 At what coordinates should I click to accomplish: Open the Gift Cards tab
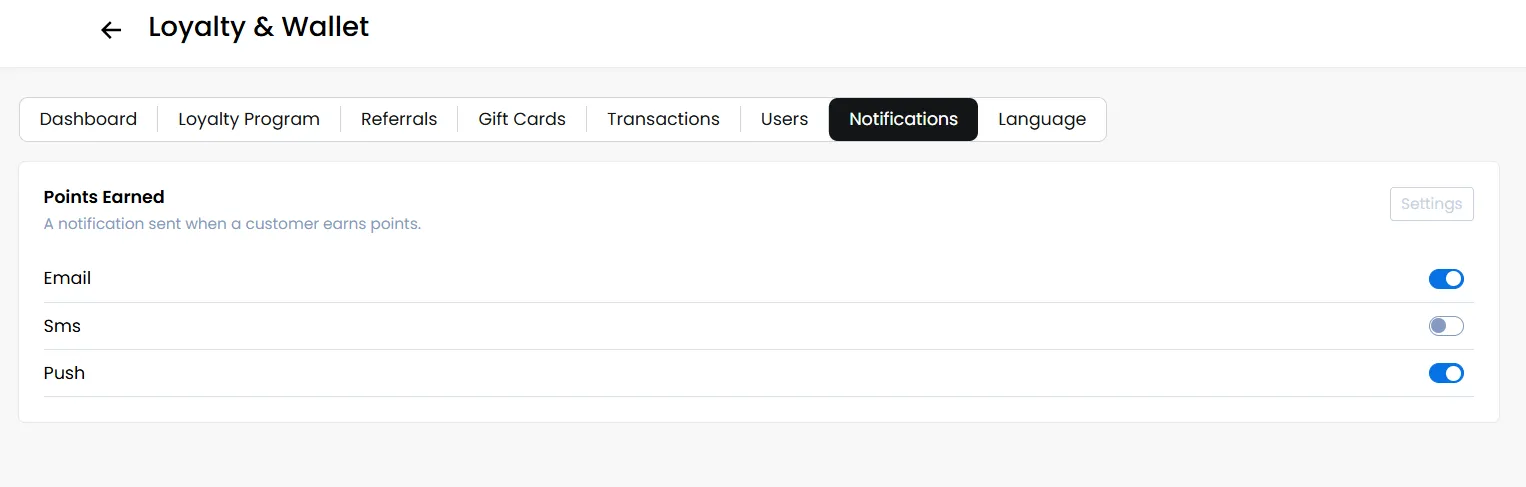522,119
